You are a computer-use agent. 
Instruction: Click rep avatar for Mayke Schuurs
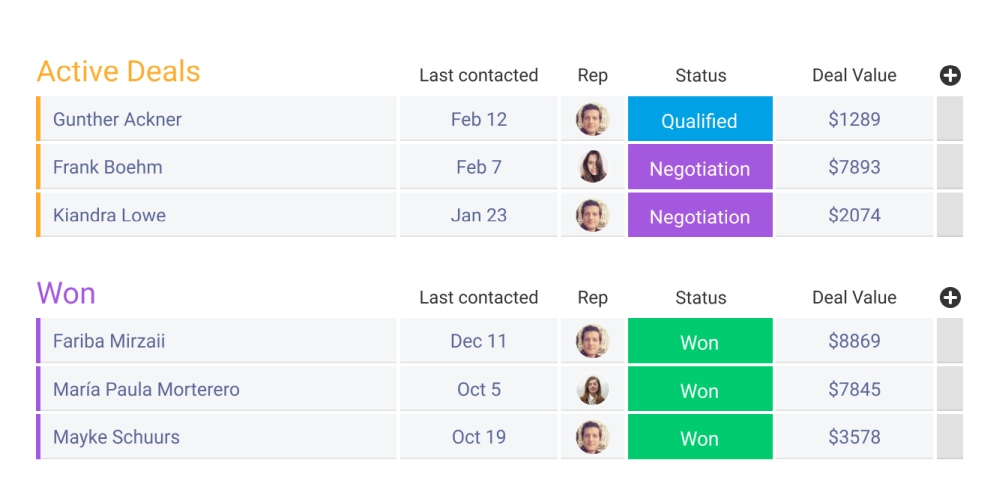[592, 437]
